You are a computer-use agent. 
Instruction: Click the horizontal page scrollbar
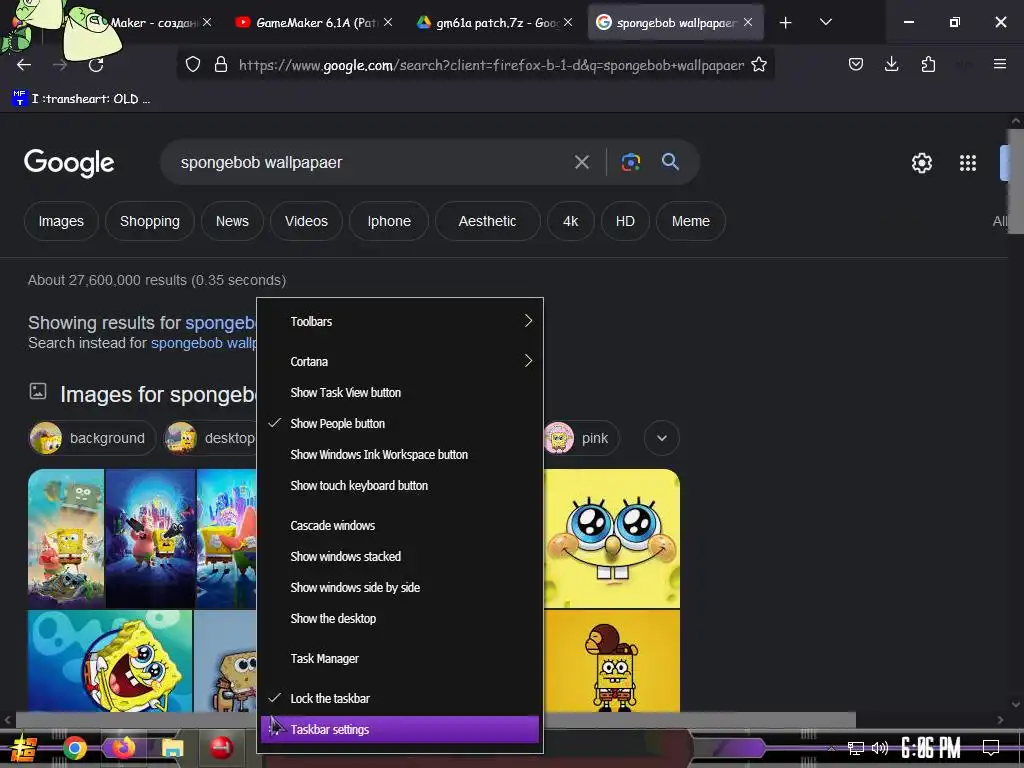[436, 720]
